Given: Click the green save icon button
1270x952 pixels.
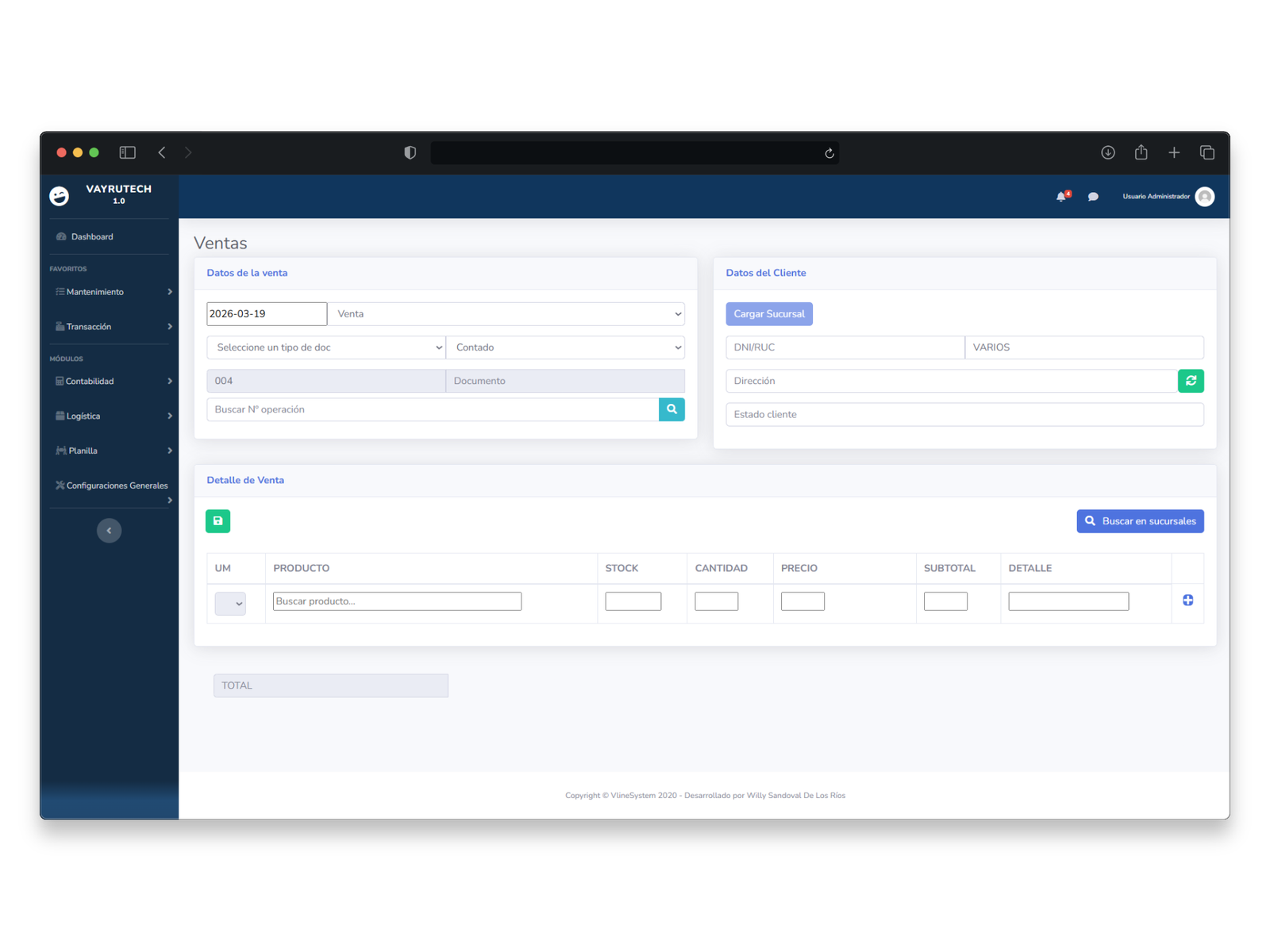Looking at the screenshot, I should tap(217, 521).
